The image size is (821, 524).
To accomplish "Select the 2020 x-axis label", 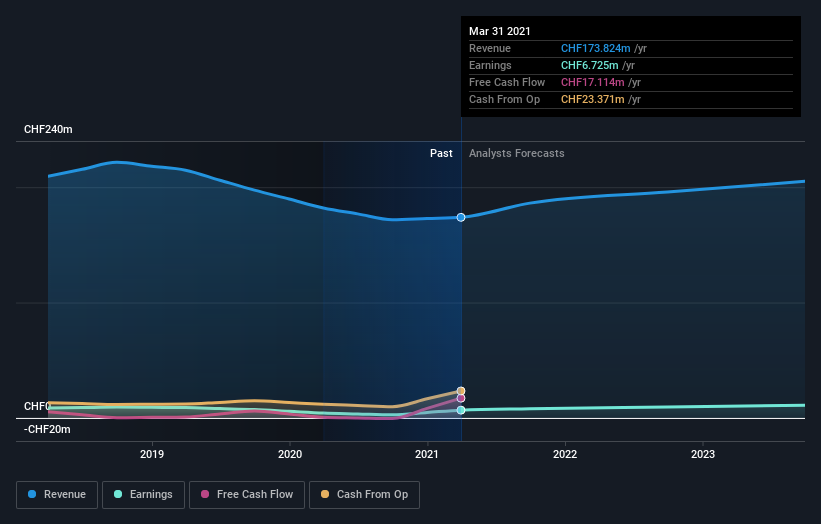I will point(290,454).
